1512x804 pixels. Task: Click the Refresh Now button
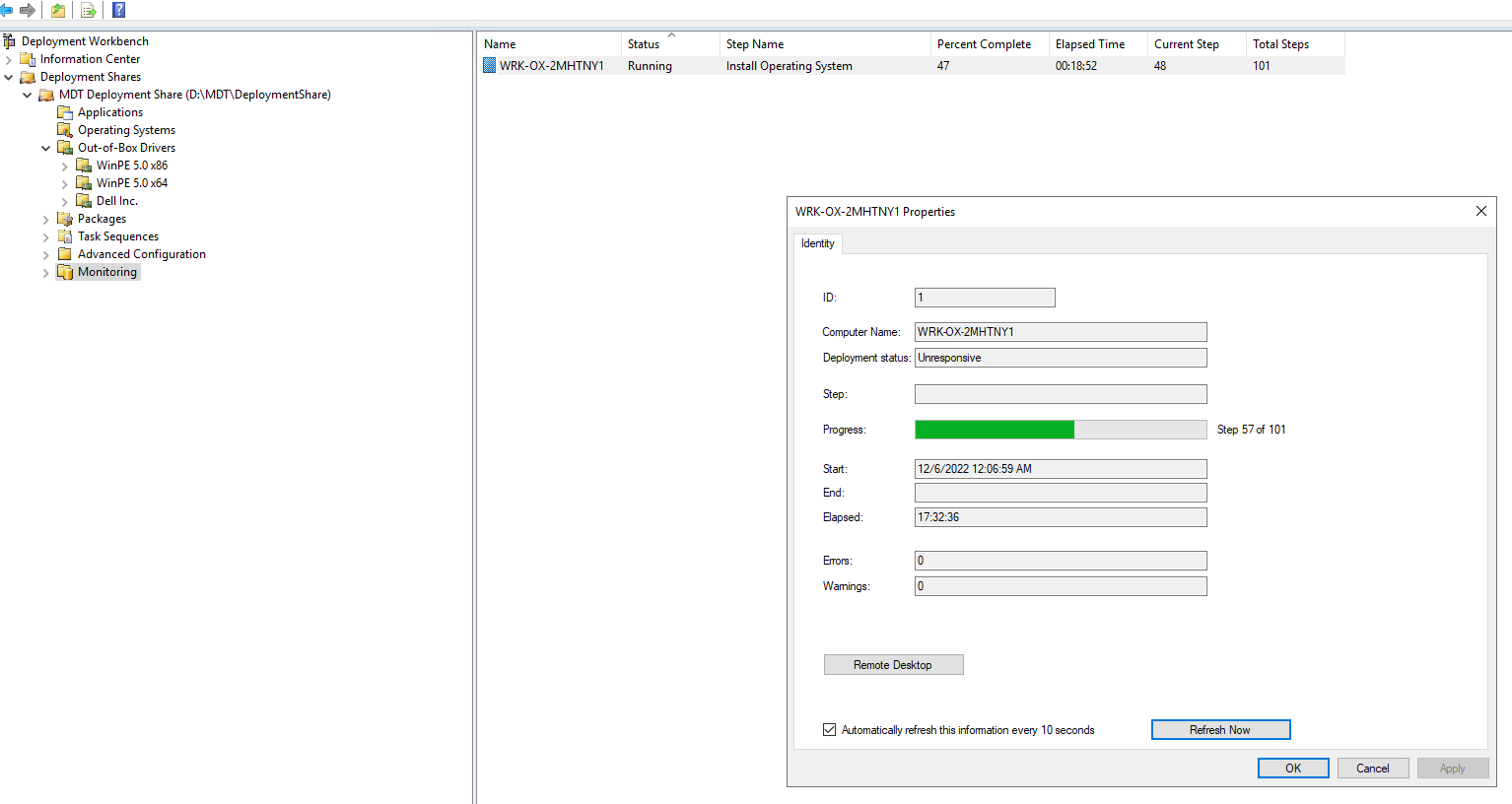tap(1220, 729)
